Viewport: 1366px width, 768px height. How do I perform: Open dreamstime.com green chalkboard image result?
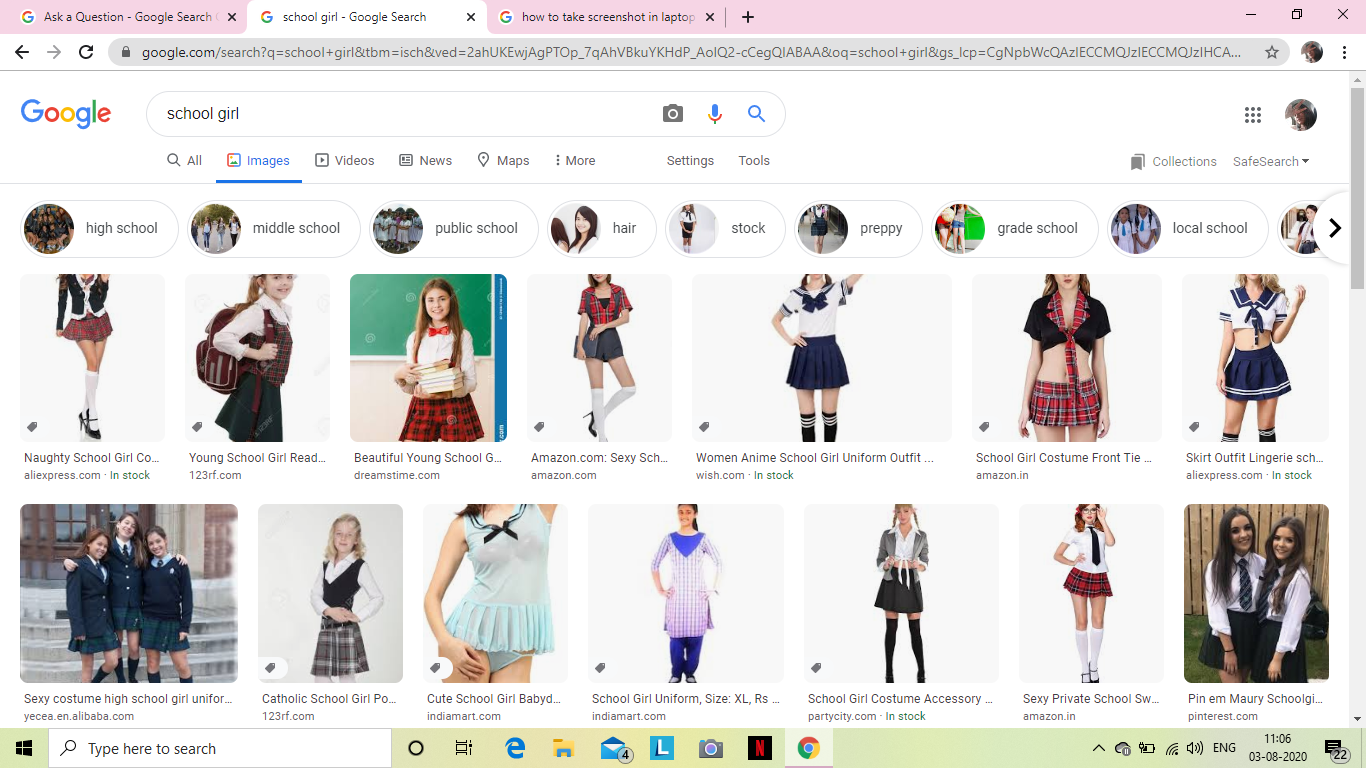(x=428, y=358)
